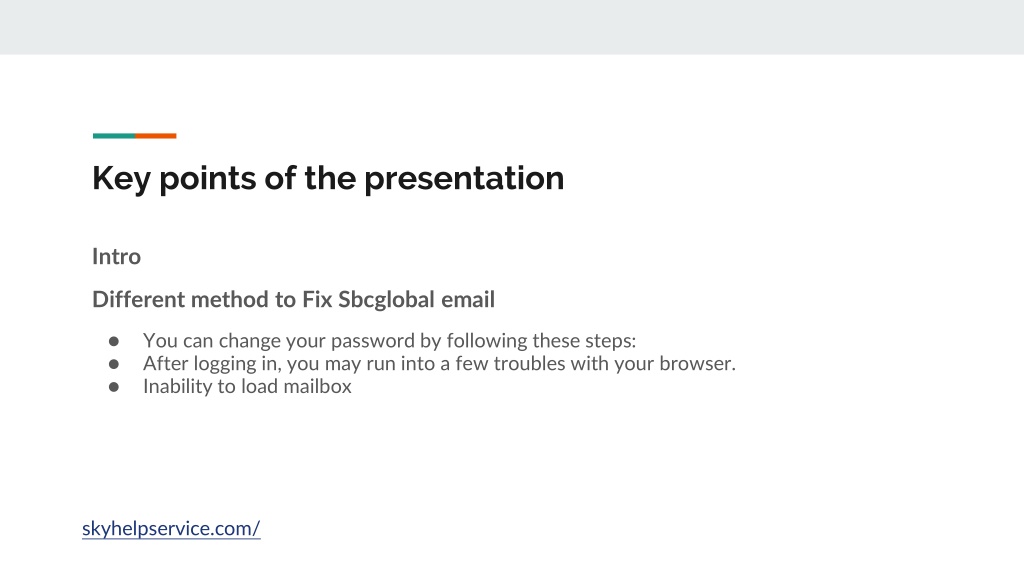1024x576 pixels.
Task: Click the word 'email' in the subheading
Action: 468,299
